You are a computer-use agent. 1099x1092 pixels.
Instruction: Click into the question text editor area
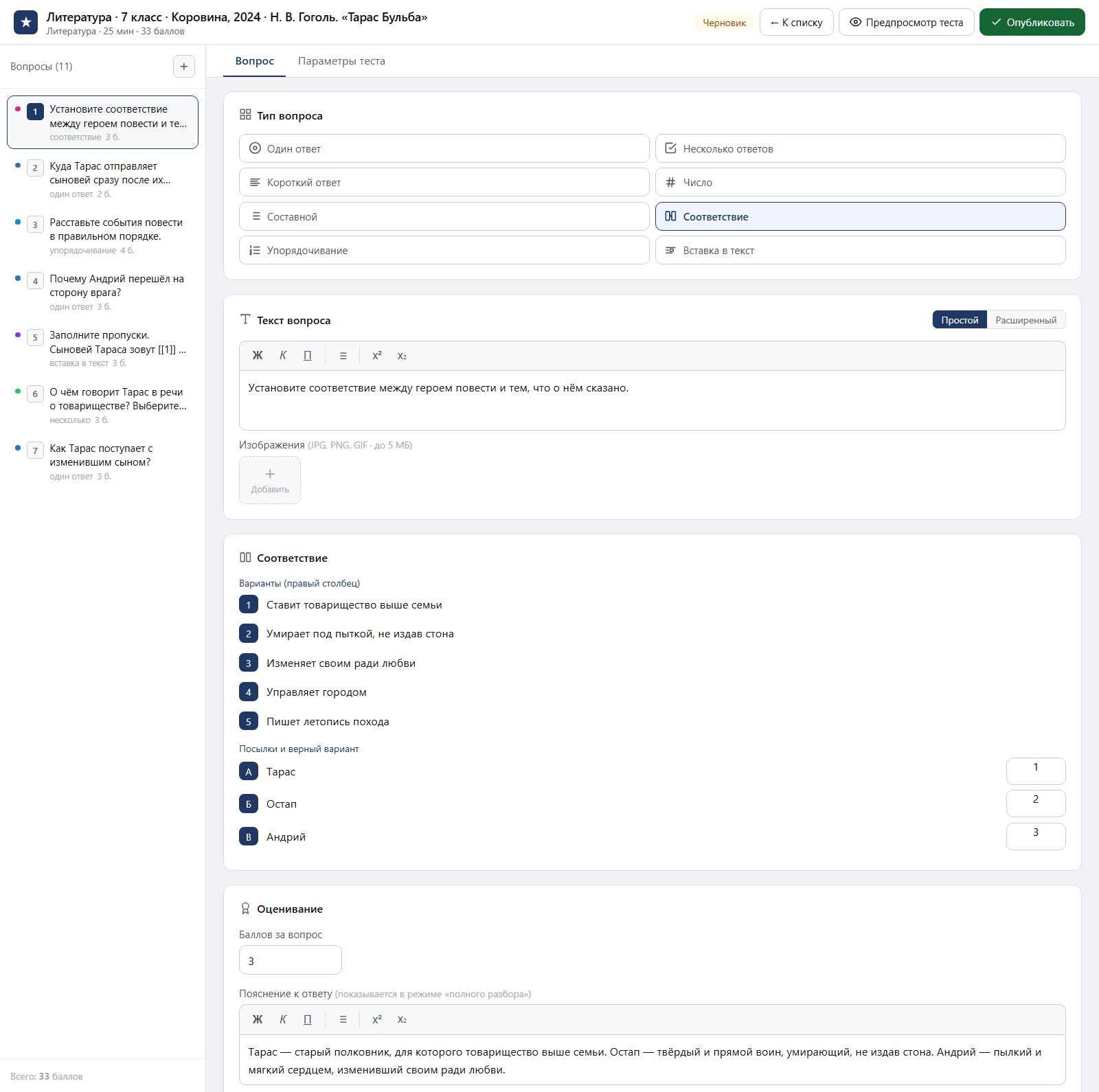[652, 400]
